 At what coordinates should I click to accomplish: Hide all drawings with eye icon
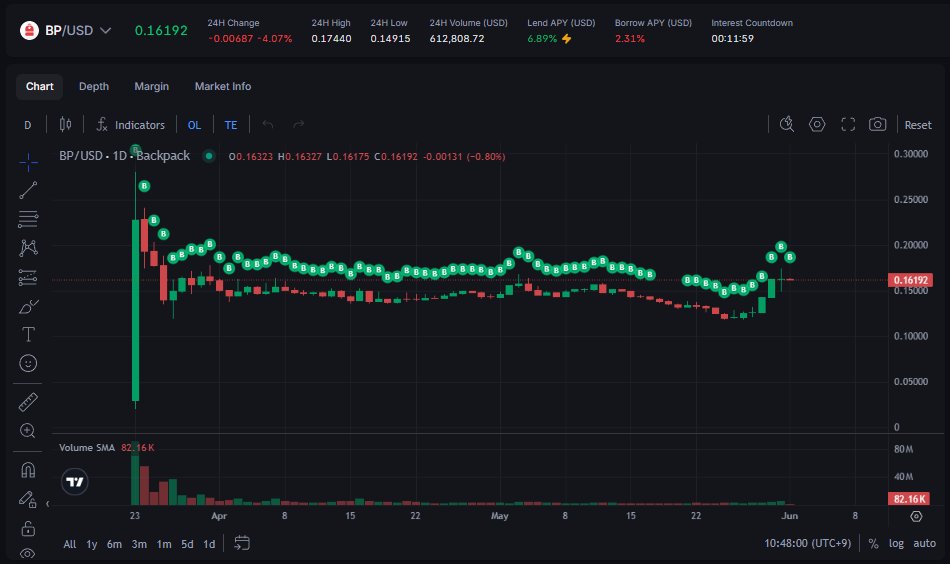[x=28, y=553]
